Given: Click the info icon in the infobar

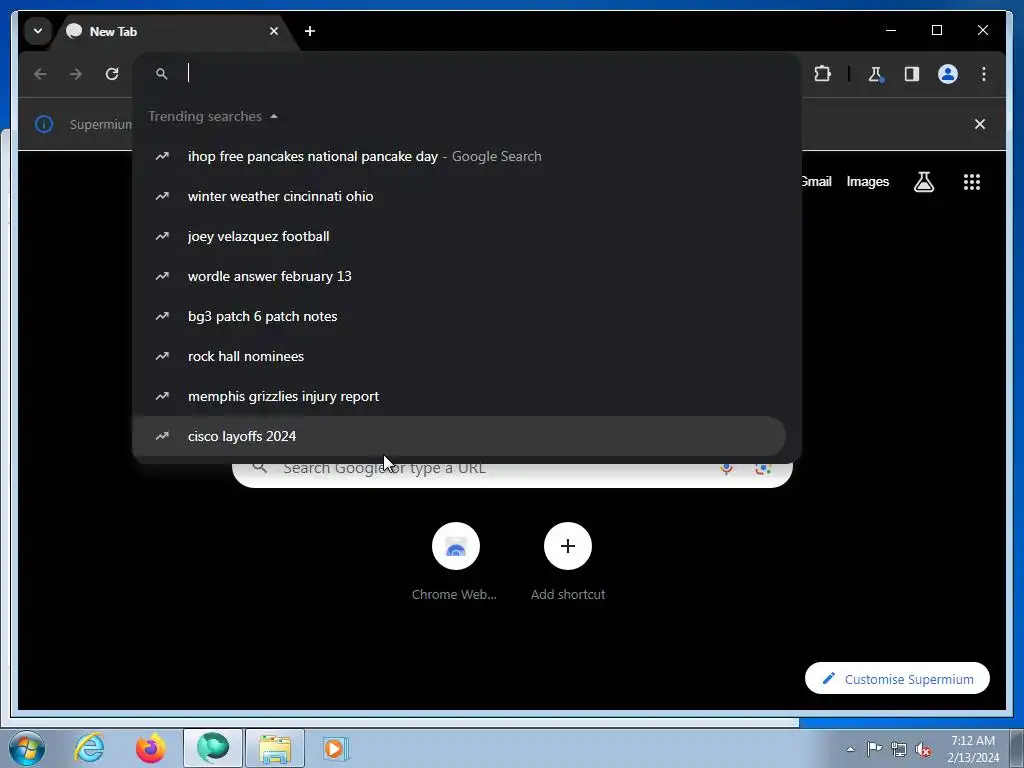Looking at the screenshot, I should [x=44, y=124].
